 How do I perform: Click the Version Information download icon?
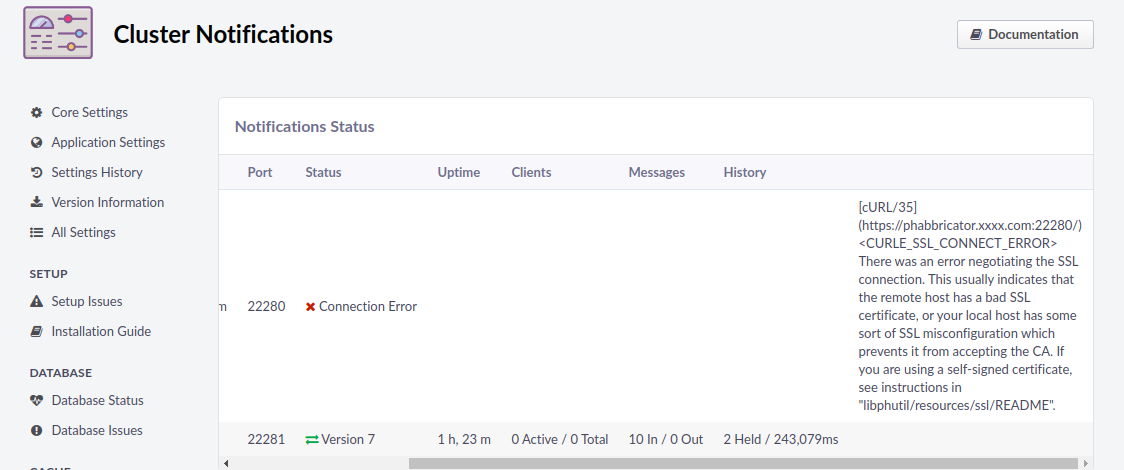click(x=37, y=203)
